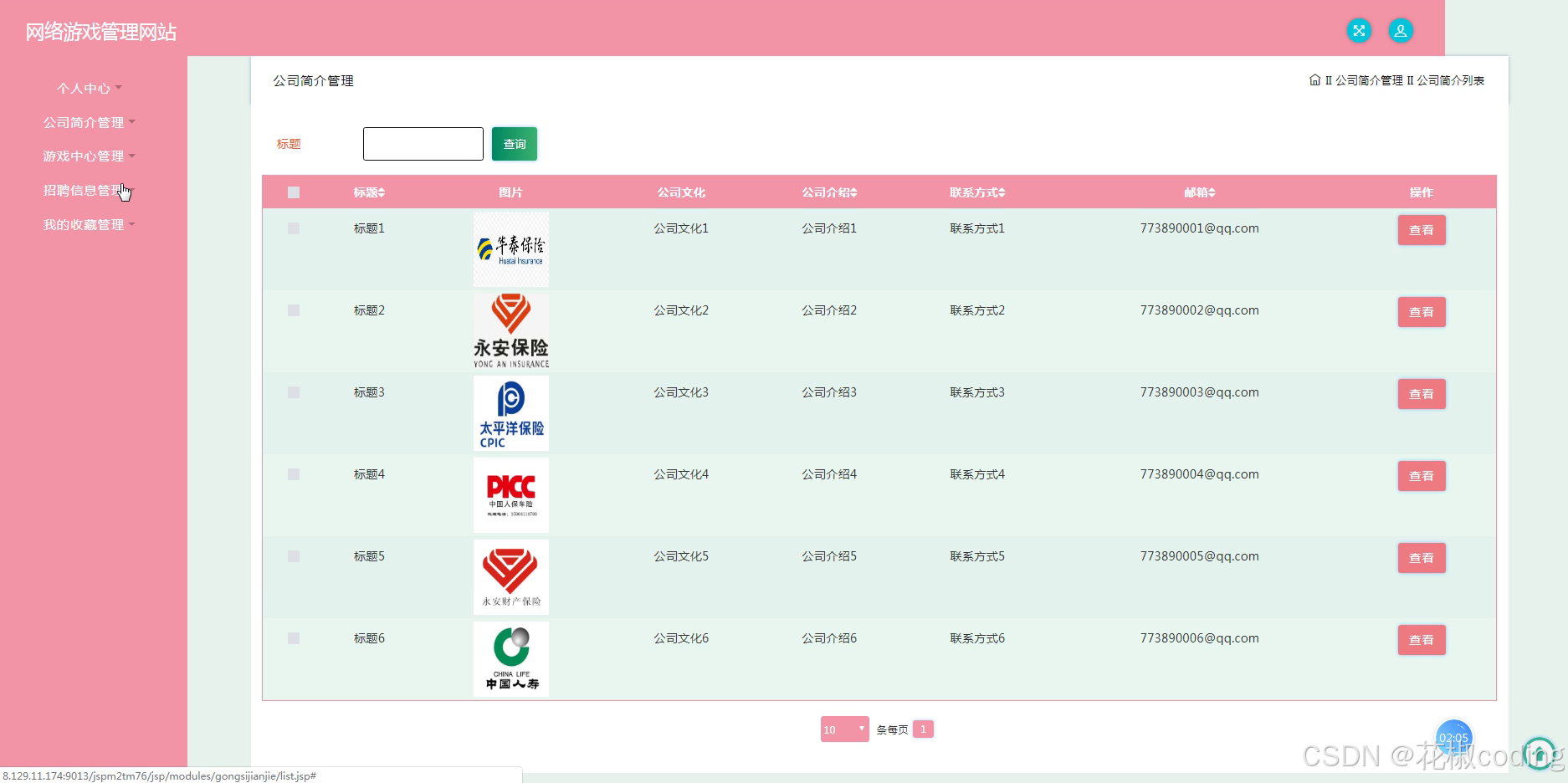Image resolution: width=1568 pixels, height=783 pixels.
Task: Open the 华泰保险 logo thumbnail
Action: coord(511,249)
